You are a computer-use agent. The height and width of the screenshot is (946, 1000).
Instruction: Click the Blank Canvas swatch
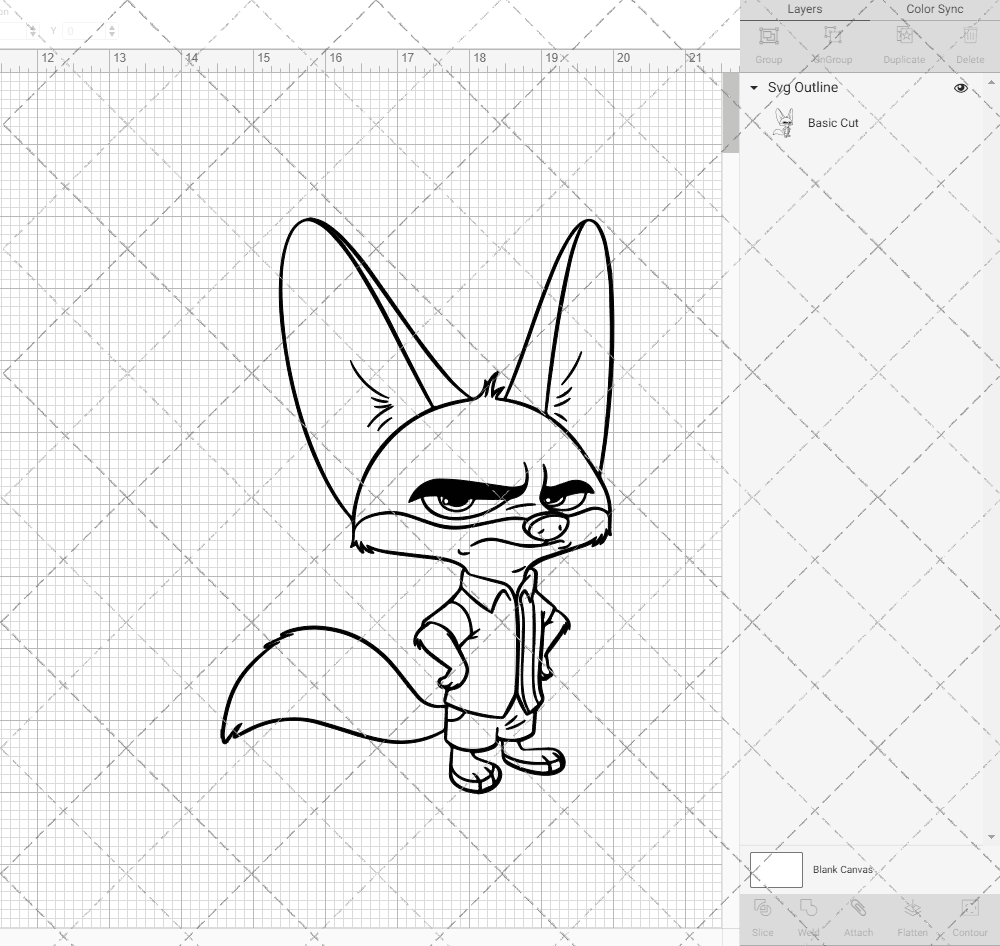click(776, 869)
